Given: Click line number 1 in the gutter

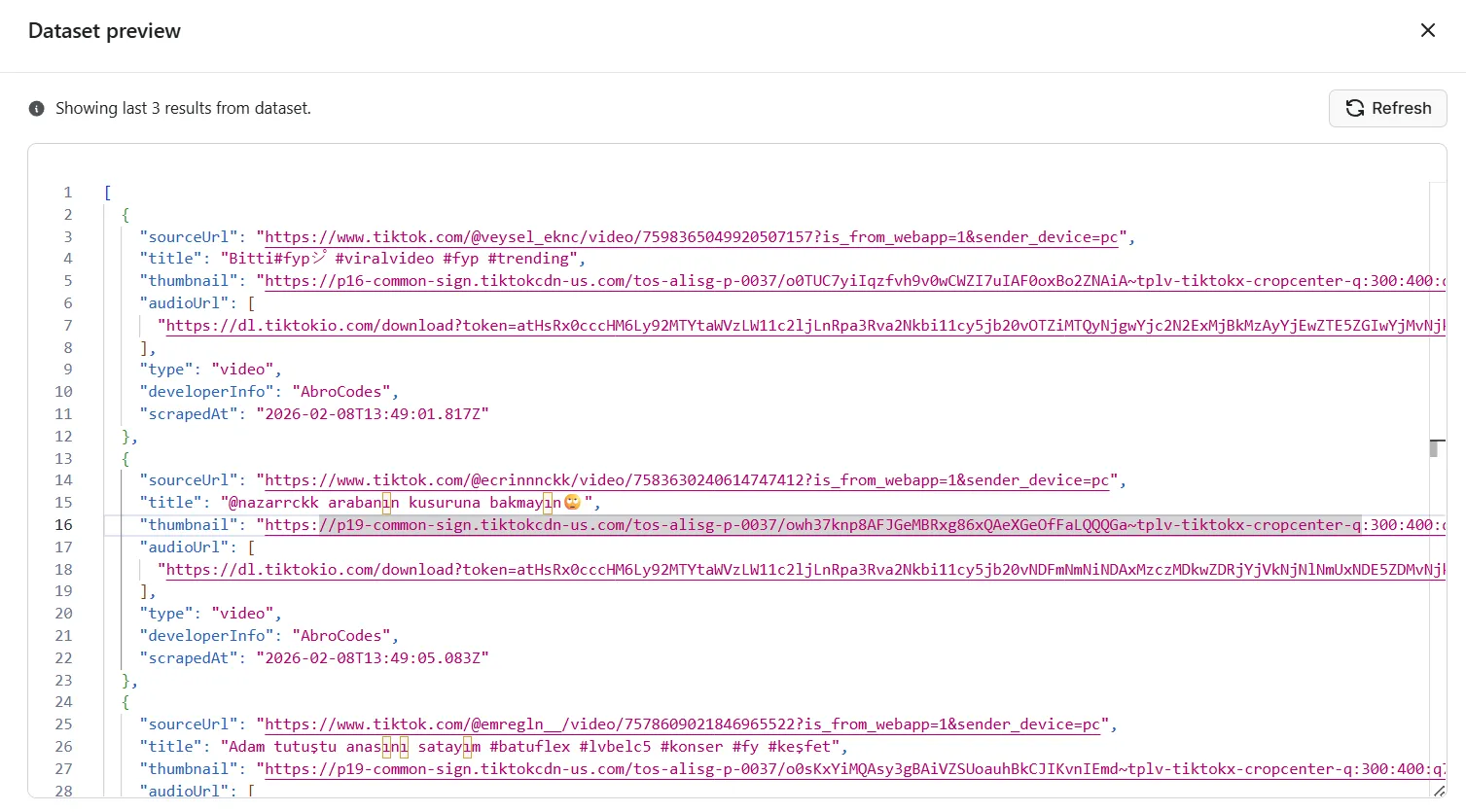Looking at the screenshot, I should pos(68,193).
